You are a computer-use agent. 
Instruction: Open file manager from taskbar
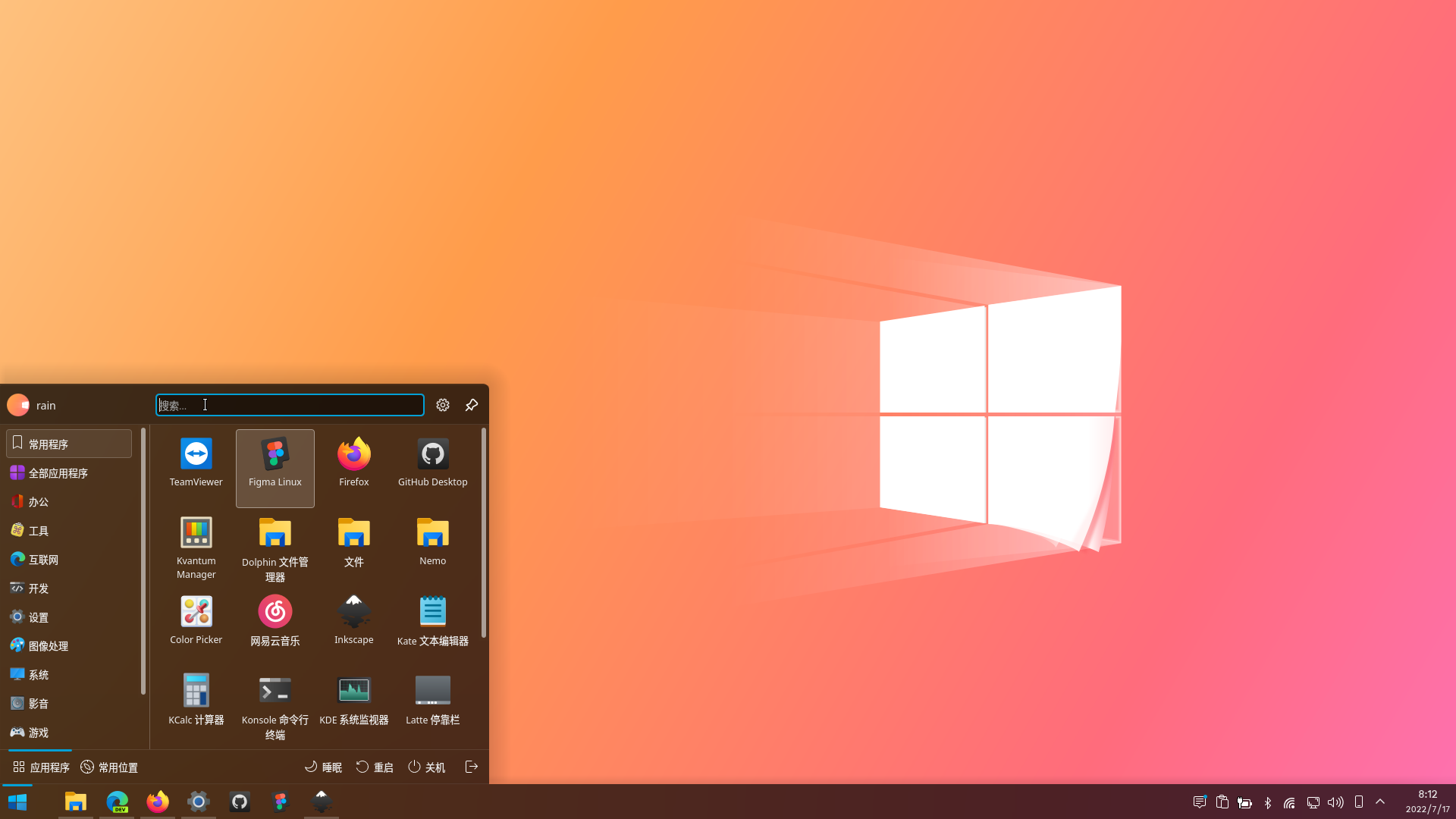click(76, 802)
